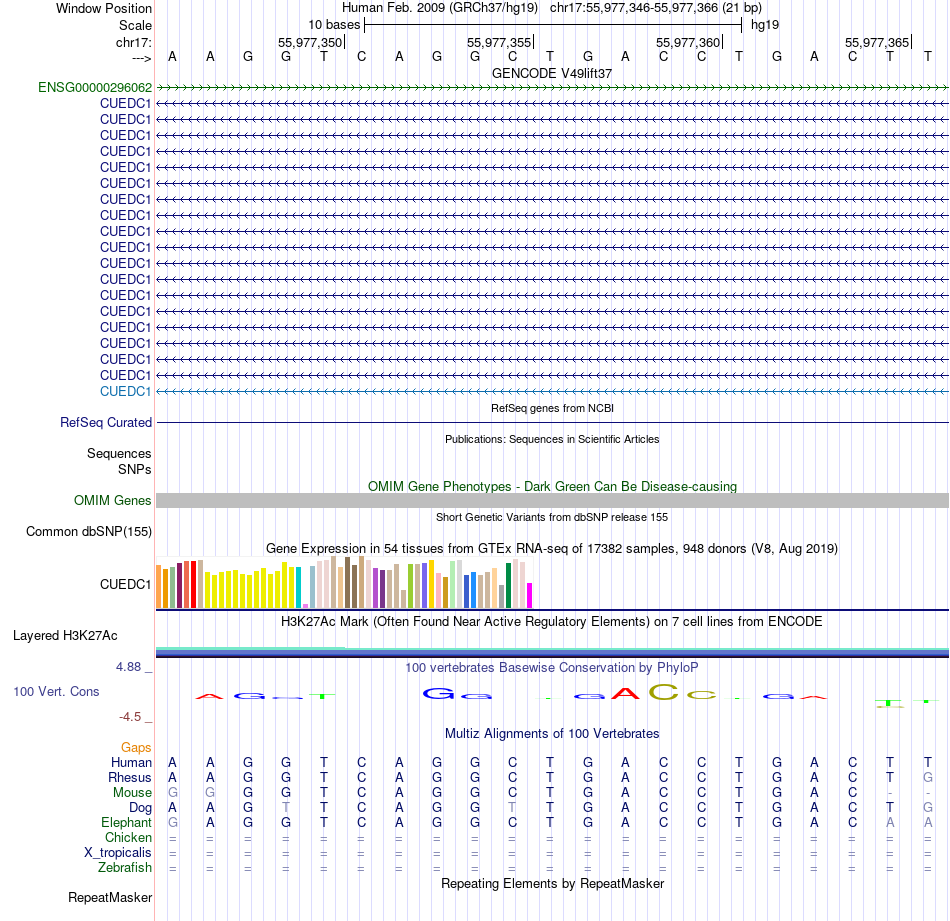Click the OMIM Genes track label

coord(113,500)
